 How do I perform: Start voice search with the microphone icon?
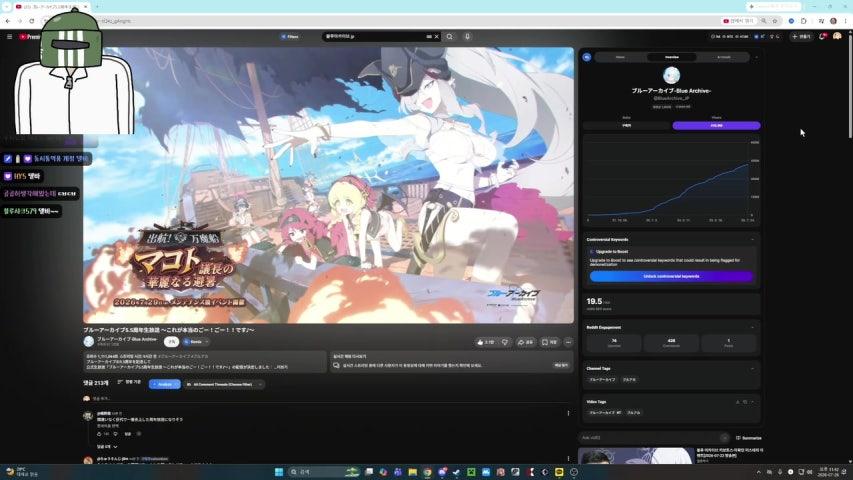tap(467, 36)
